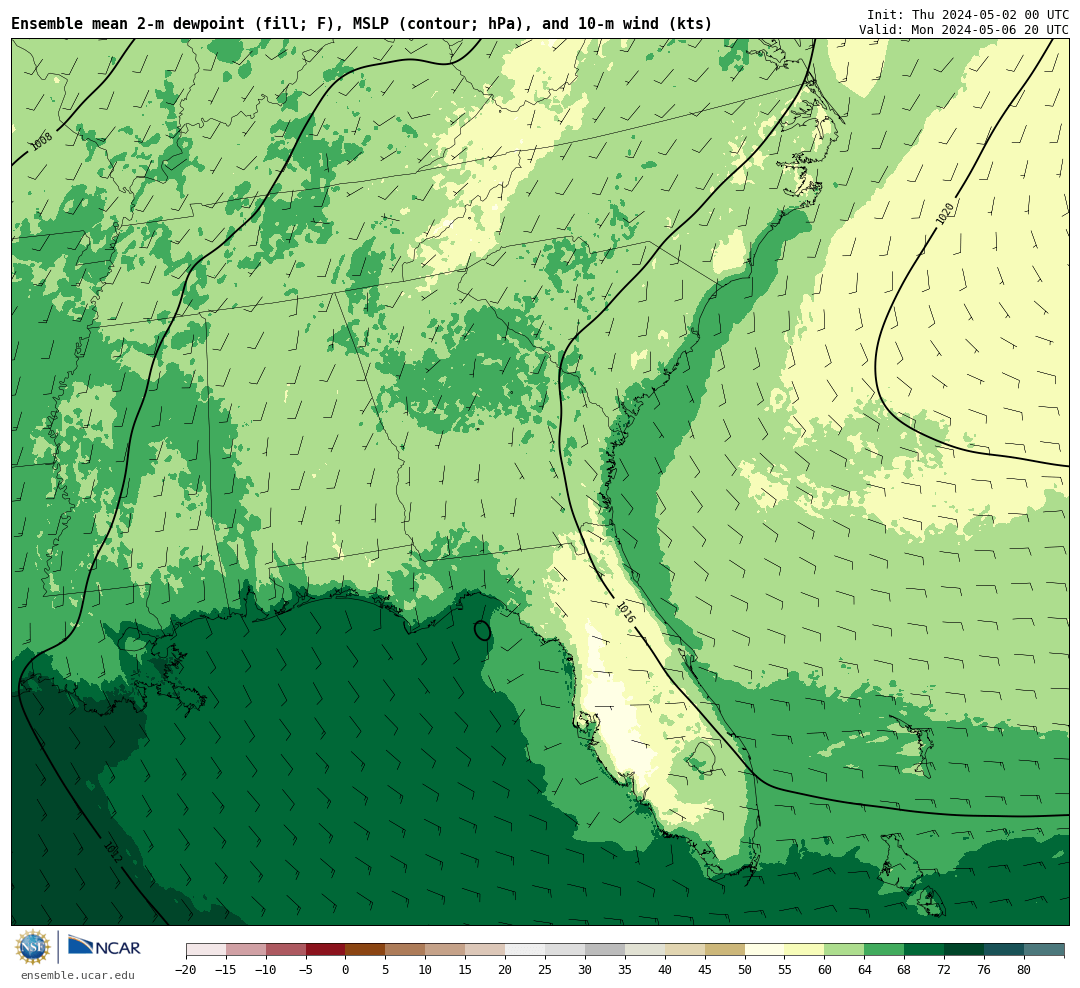This screenshot has height=988, width=1080.
Task: Click the 1016 contour label over Florida
Action: point(625,612)
